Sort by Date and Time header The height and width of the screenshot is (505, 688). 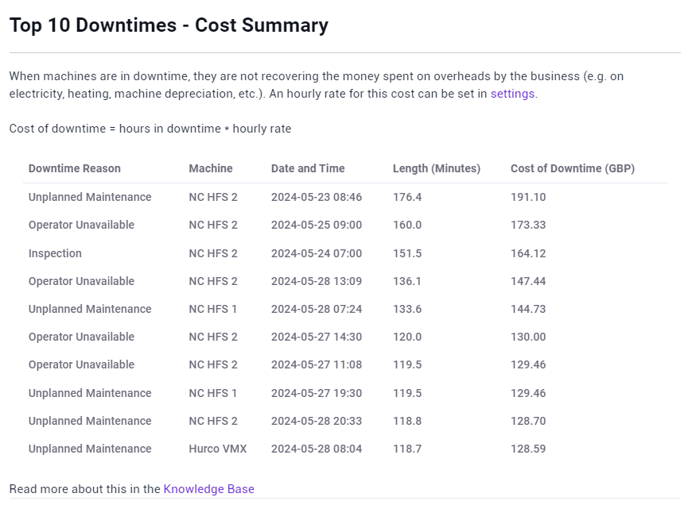pos(307,169)
